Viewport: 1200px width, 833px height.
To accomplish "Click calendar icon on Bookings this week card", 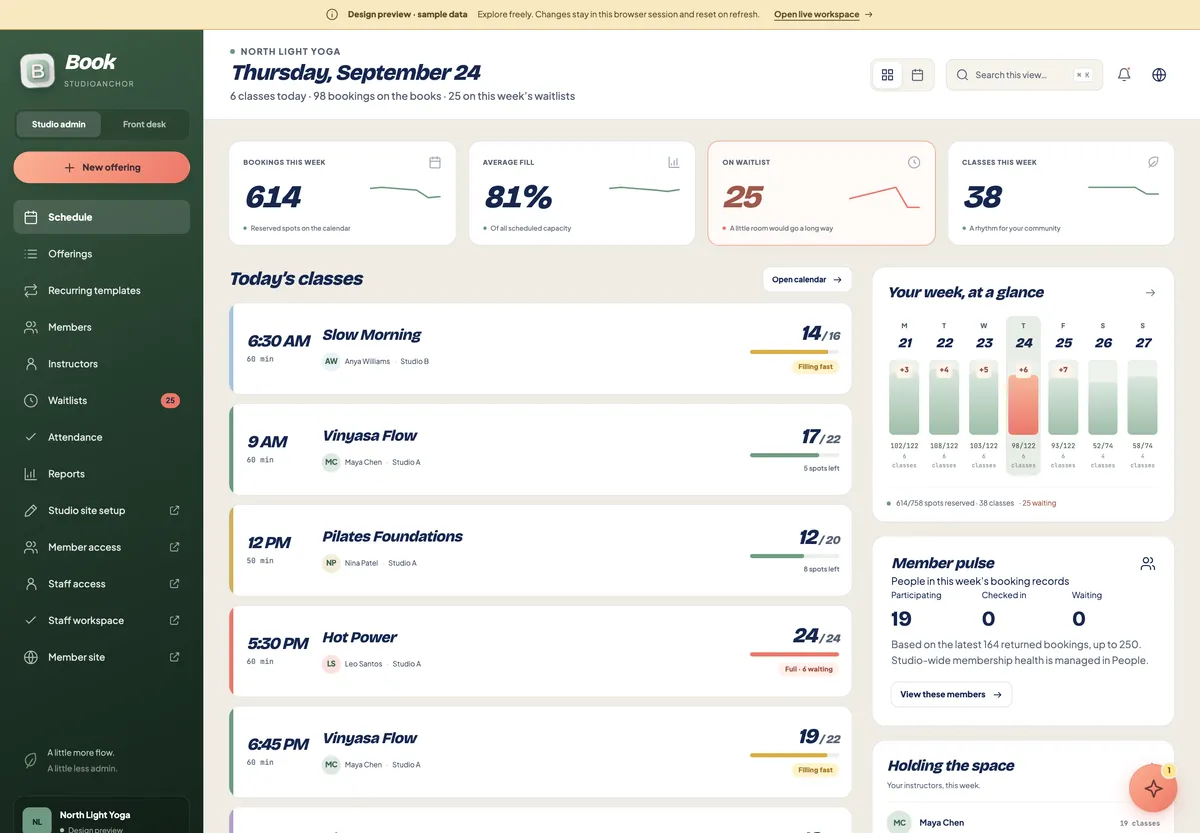I will (x=435, y=162).
